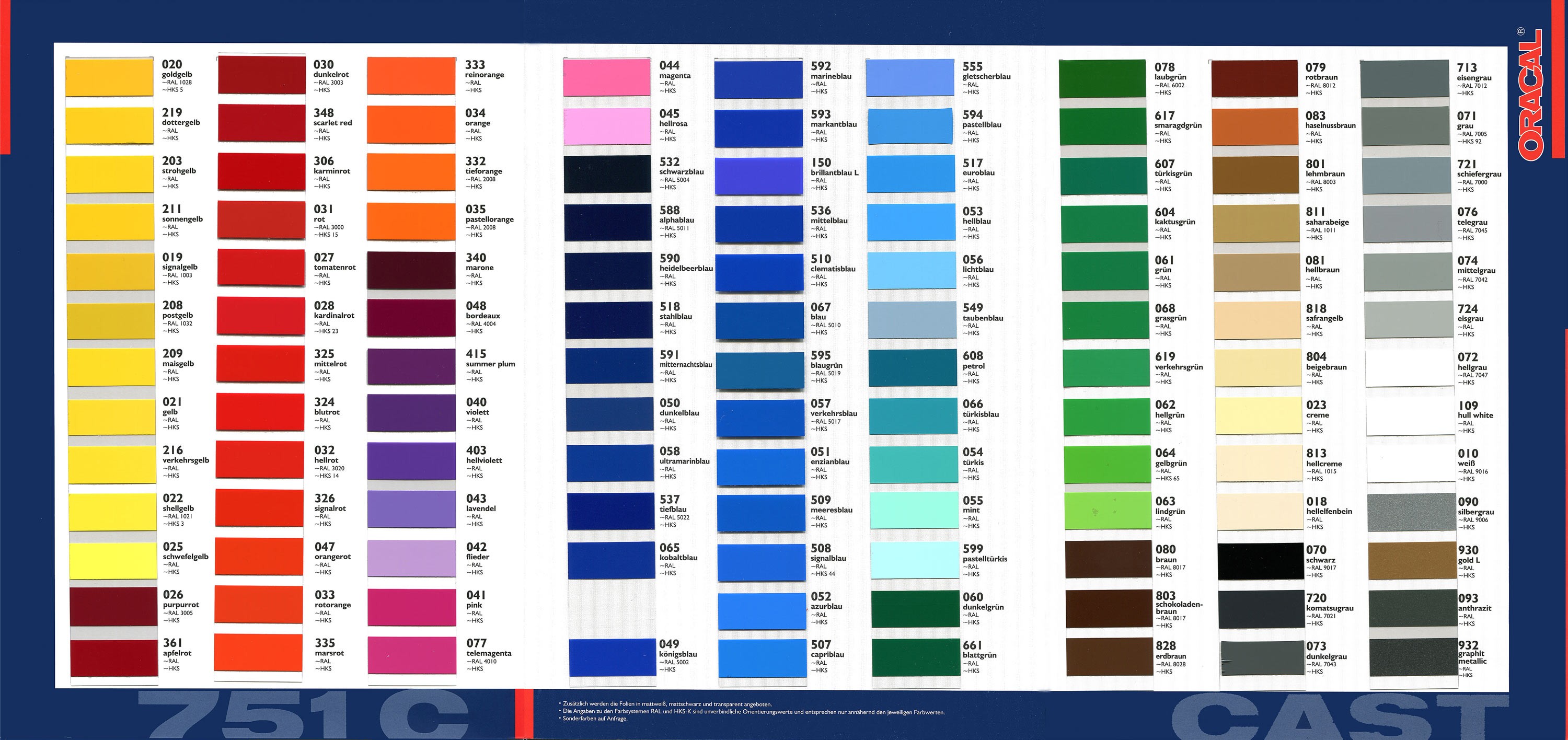Click the '109 hull white' label text
Image resolution: width=1568 pixels, height=740 pixels.
click(x=1475, y=410)
